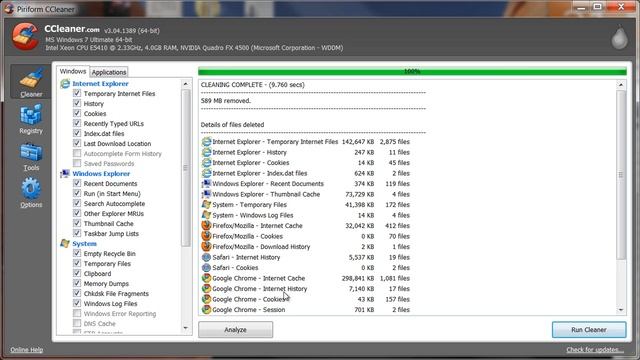Click the Analyze button

point(236,329)
